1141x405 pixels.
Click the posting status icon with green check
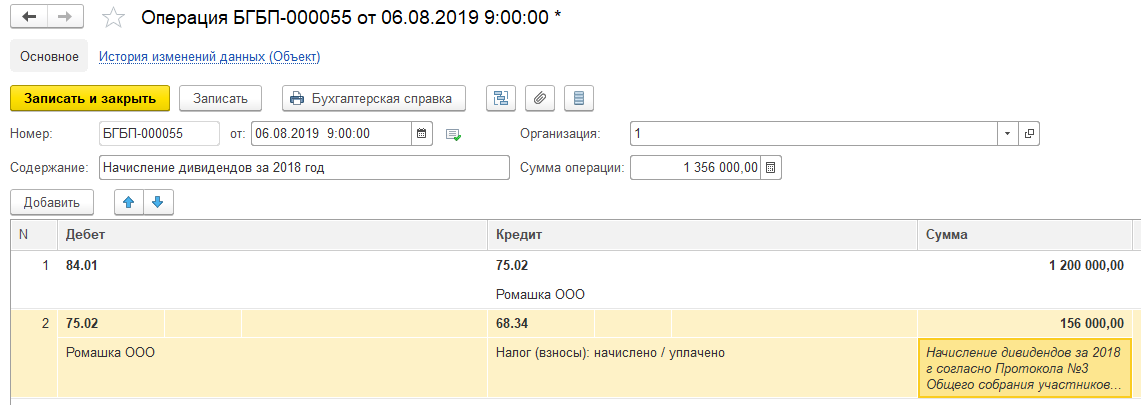453,135
